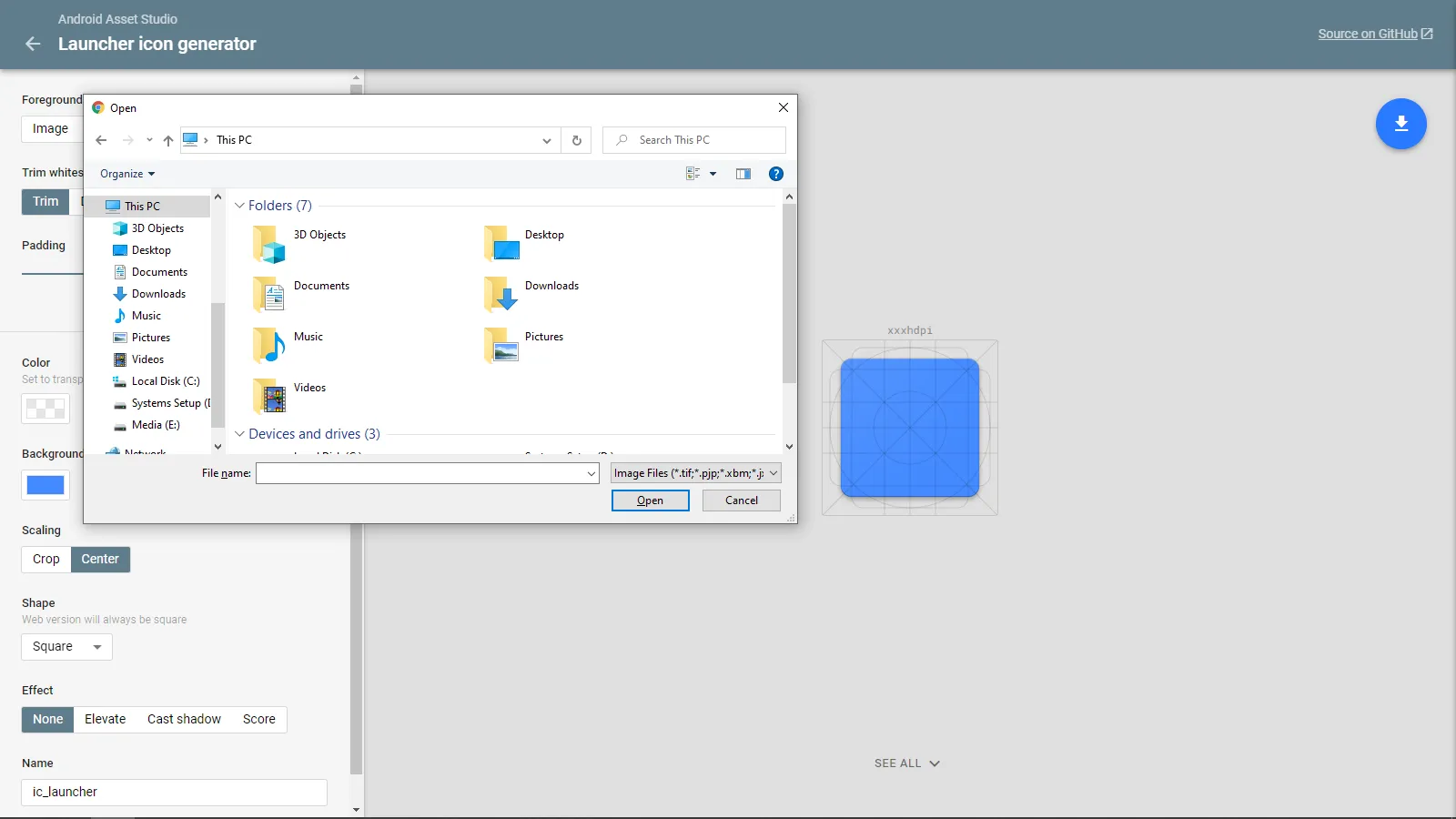
Task: Open the Help question mark icon
Action: pos(775,173)
